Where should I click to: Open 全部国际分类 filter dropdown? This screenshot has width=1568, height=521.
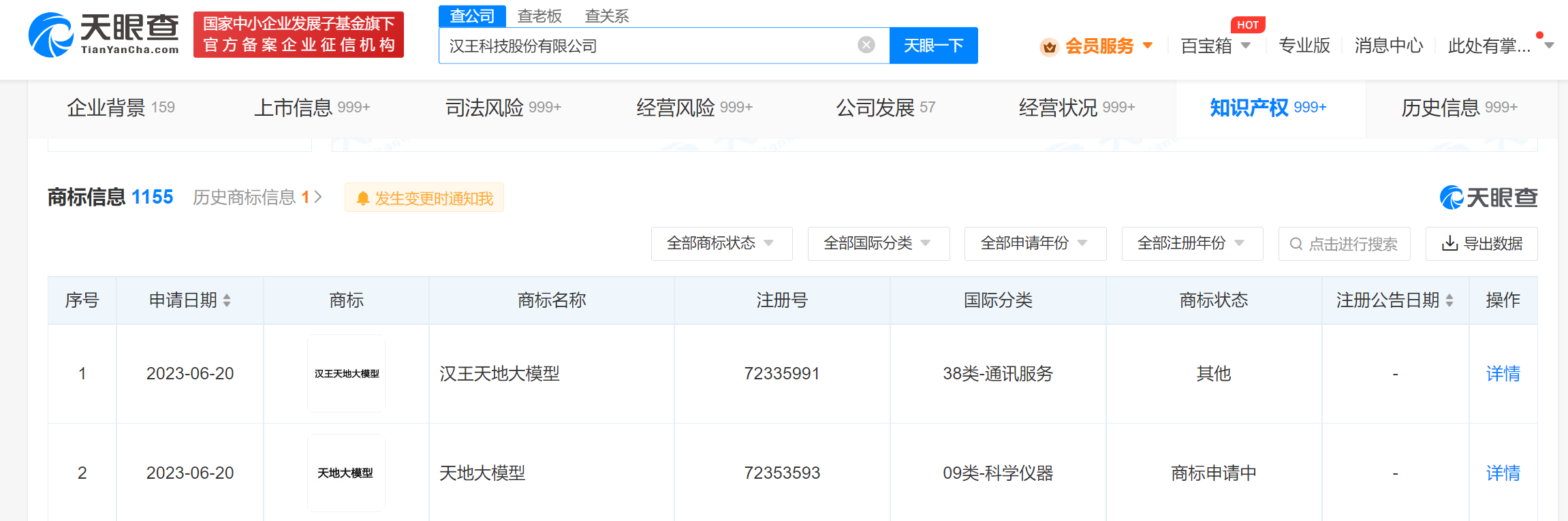pos(879,243)
